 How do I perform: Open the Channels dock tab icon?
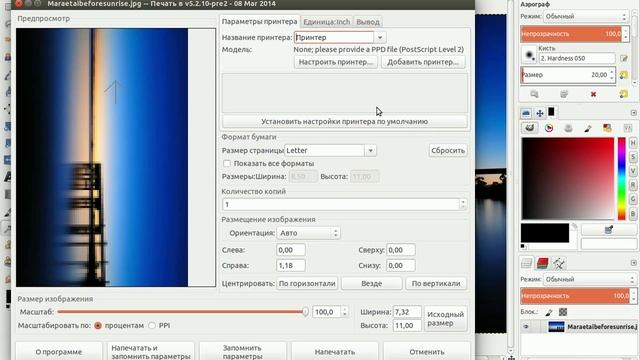pos(542,263)
